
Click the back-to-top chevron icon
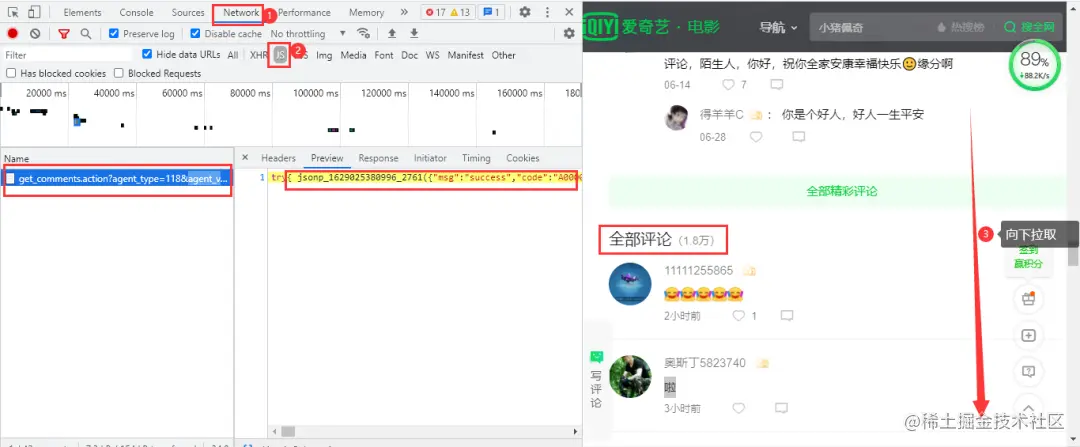click(1028, 407)
